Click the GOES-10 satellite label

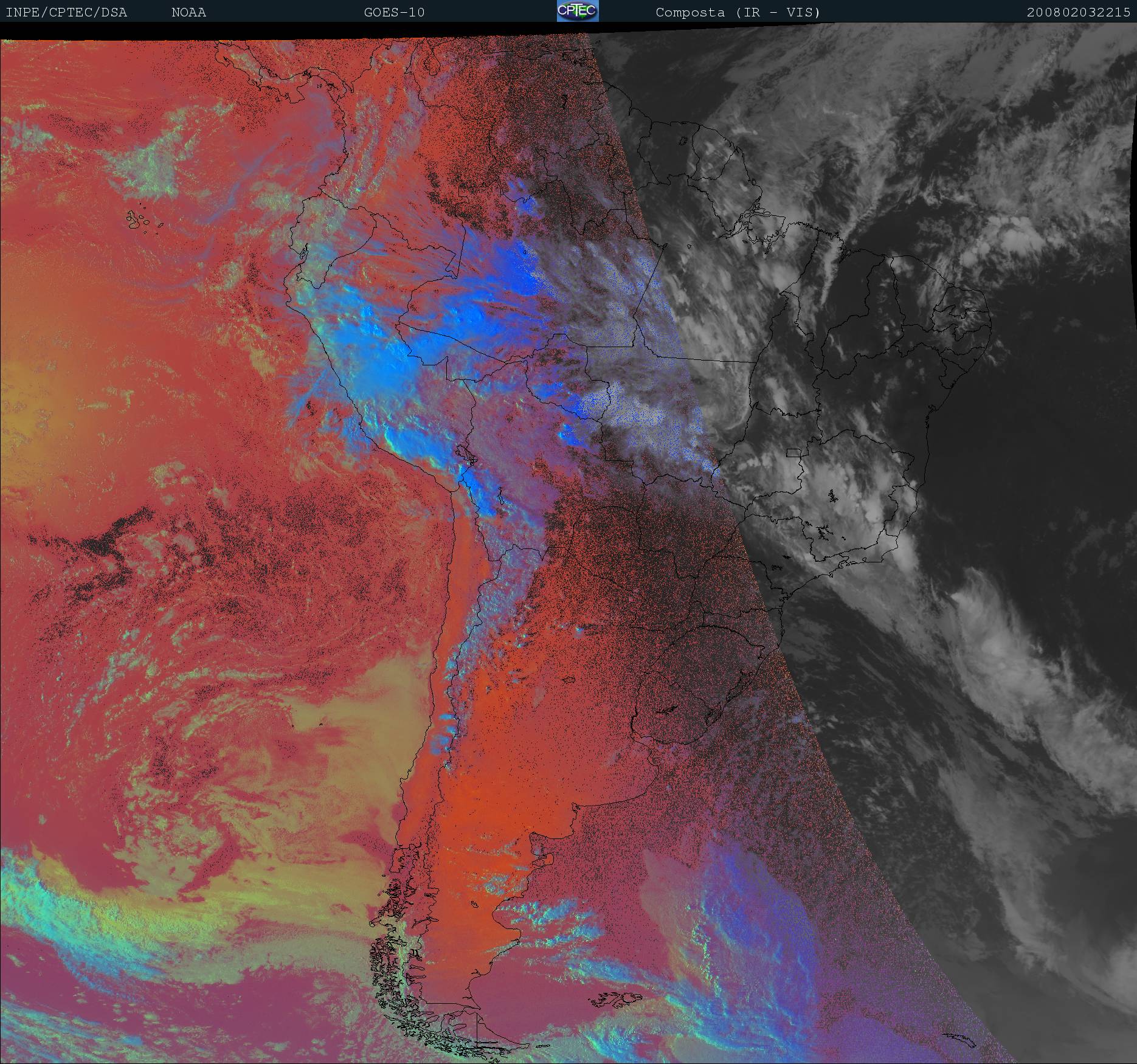394,13
